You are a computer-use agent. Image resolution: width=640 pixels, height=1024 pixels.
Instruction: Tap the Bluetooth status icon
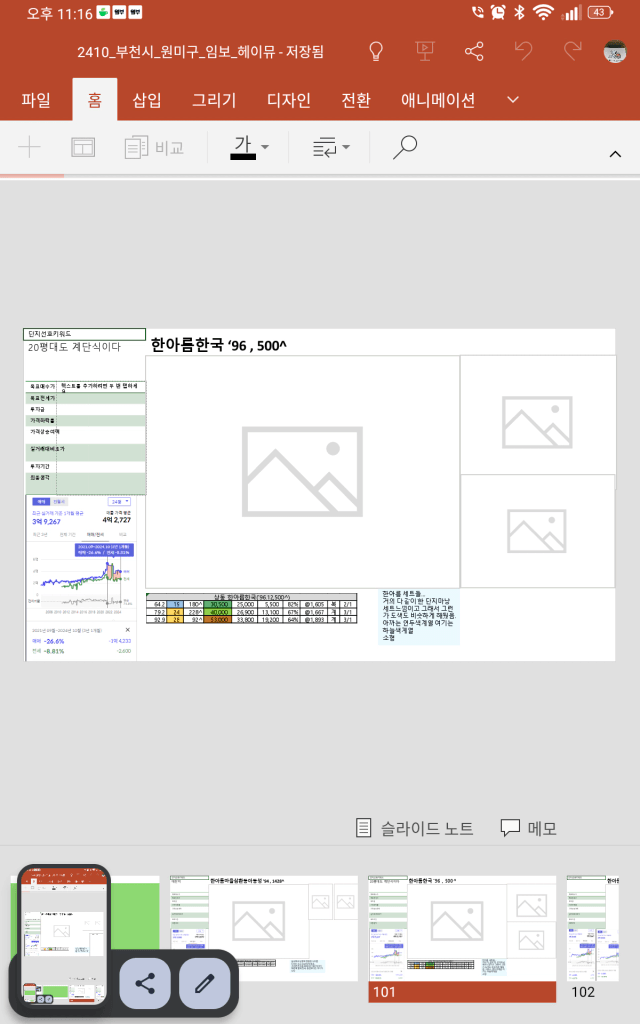coord(519,12)
